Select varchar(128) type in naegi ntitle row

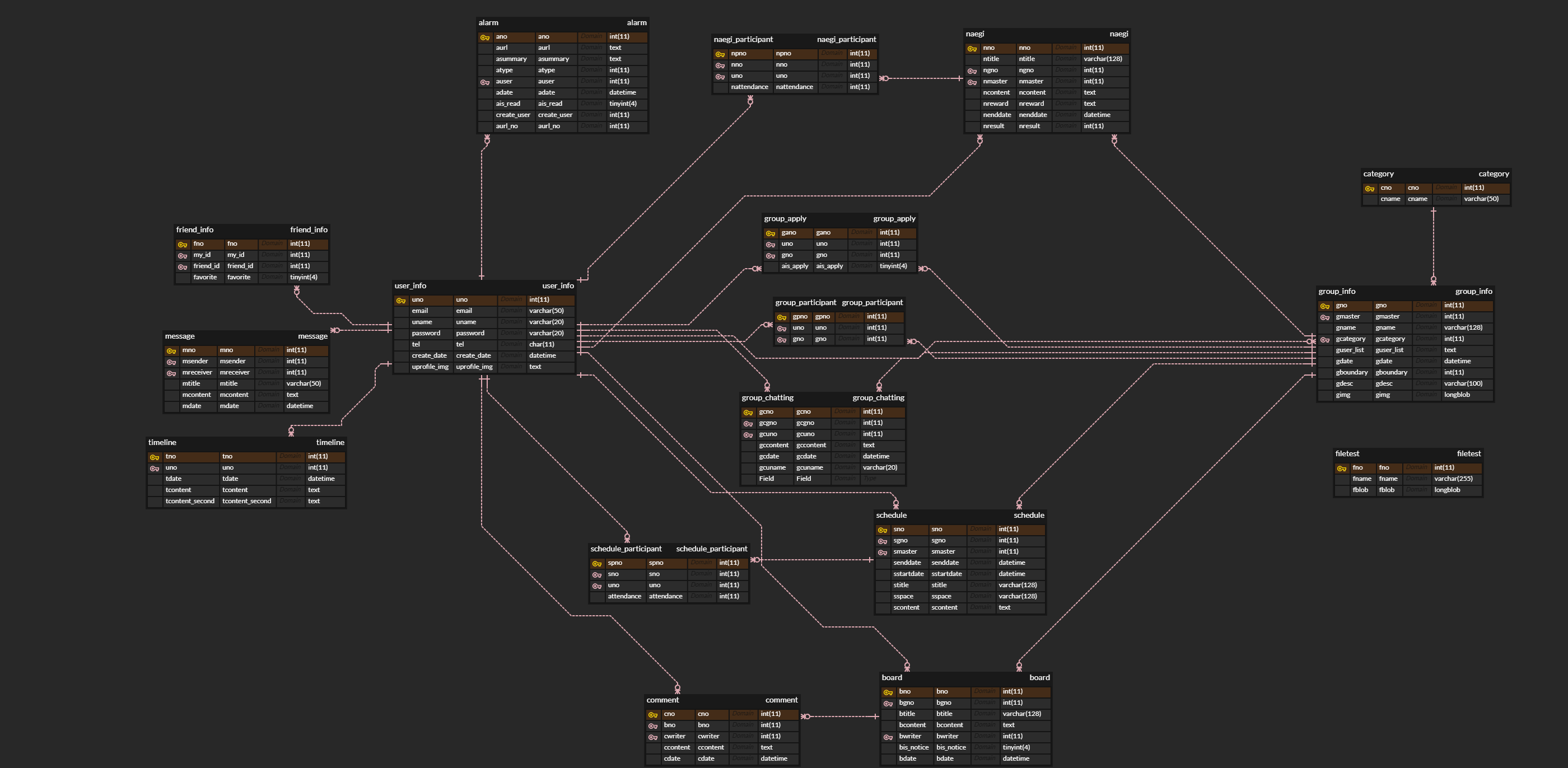[x=1102, y=59]
